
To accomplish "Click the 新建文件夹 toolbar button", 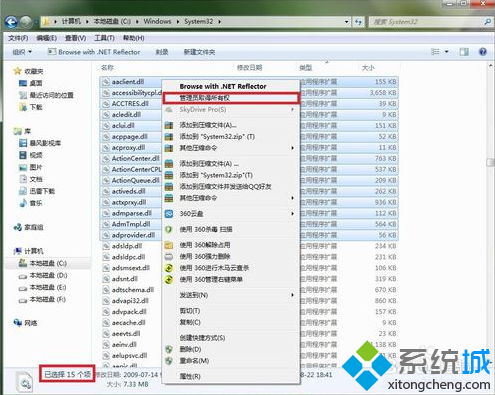I will [199, 52].
